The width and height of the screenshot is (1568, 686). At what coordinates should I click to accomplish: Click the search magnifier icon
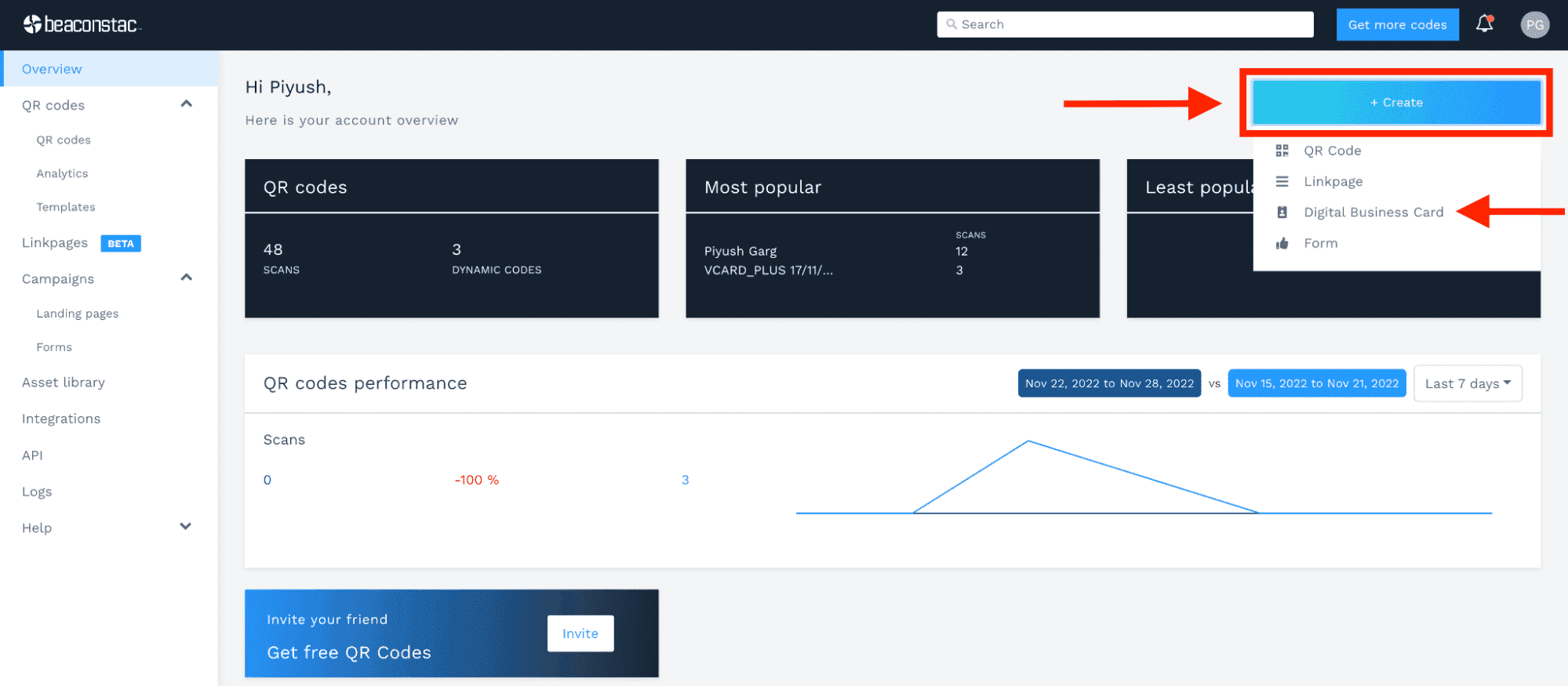click(x=951, y=24)
